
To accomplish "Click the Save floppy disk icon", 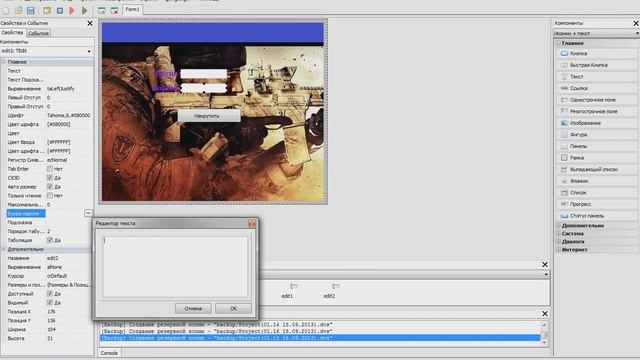I will point(31,10).
